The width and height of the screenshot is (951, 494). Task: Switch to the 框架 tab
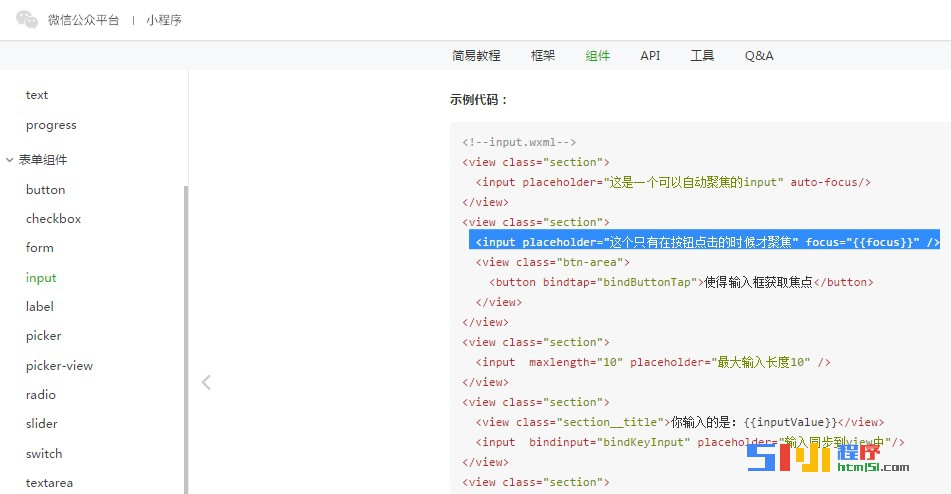click(543, 56)
